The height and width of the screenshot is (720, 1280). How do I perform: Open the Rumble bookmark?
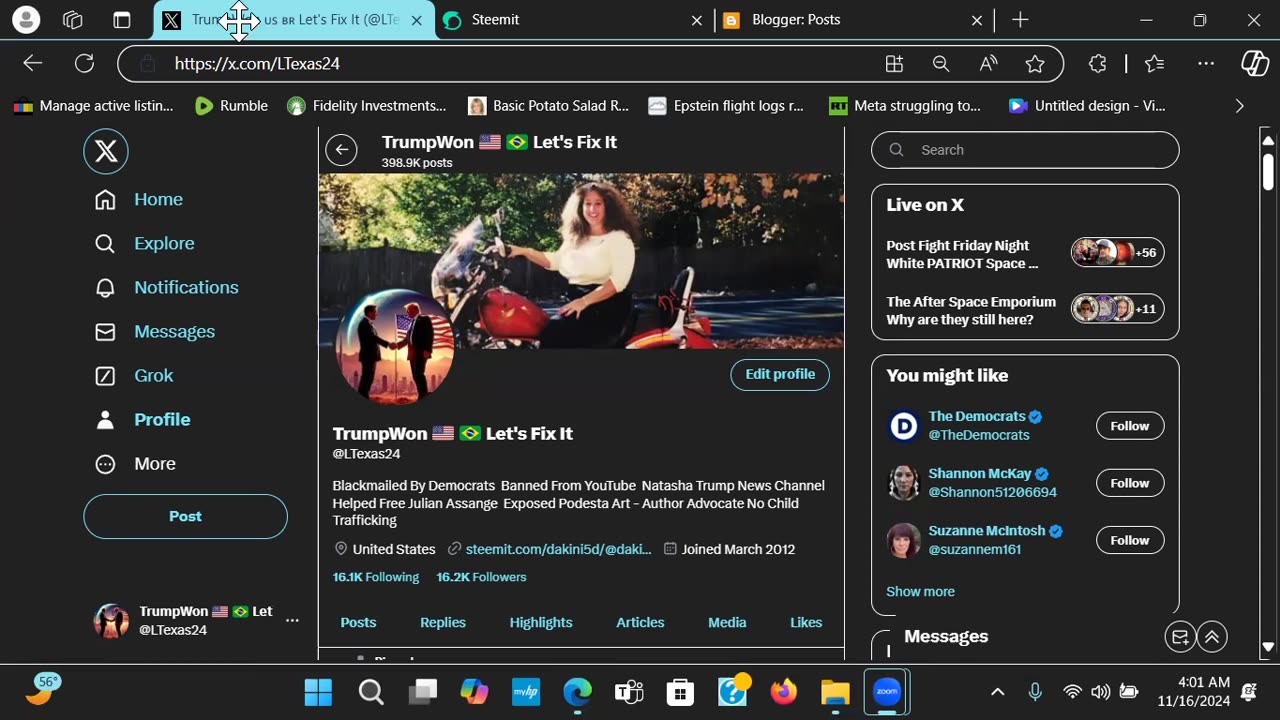click(x=232, y=105)
